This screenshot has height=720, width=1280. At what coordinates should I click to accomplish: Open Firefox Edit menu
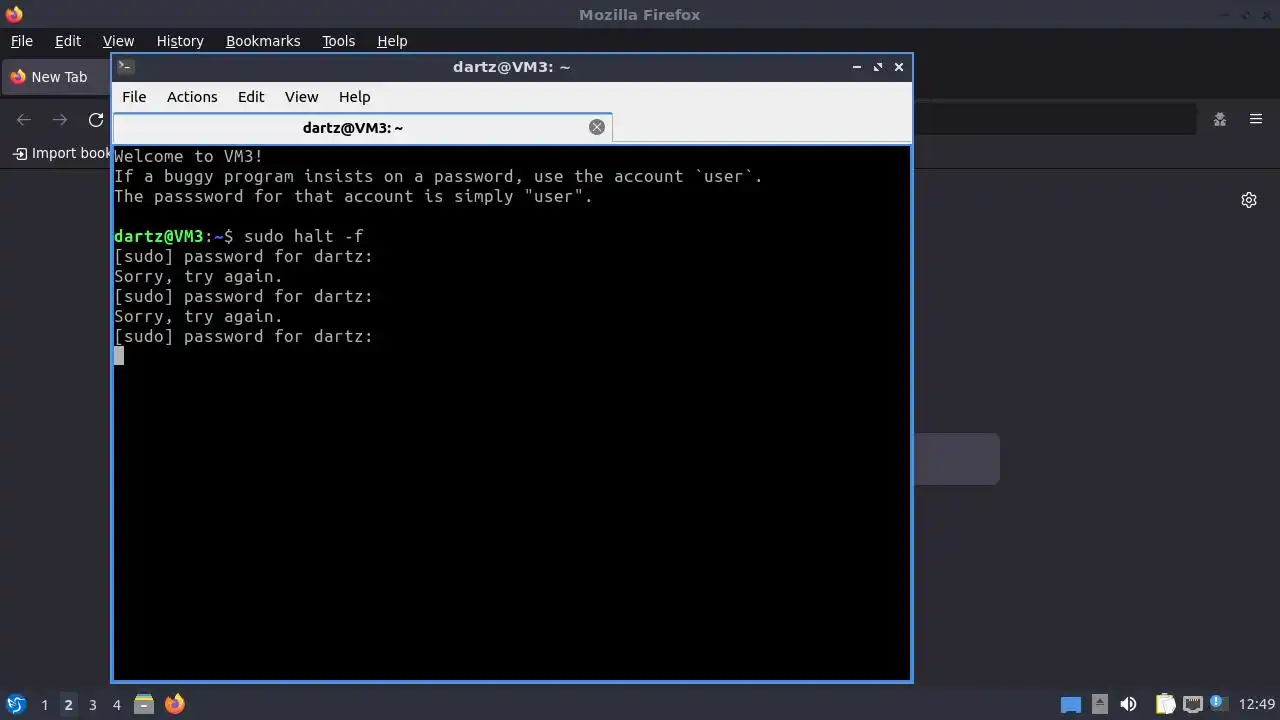[68, 41]
